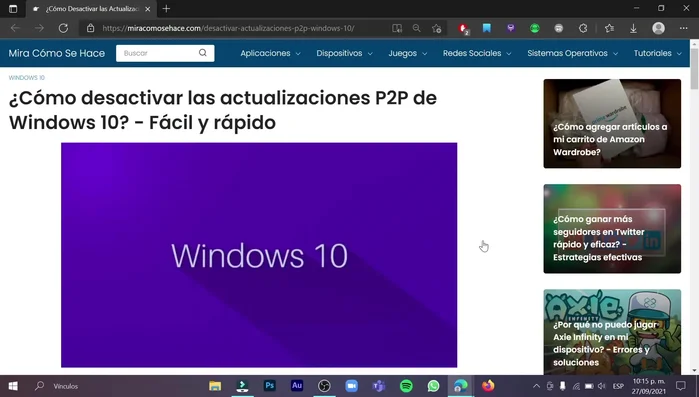The height and width of the screenshot is (397, 699).
Task: Click the WINDOWS 10 category breadcrumb
Action: point(27,78)
